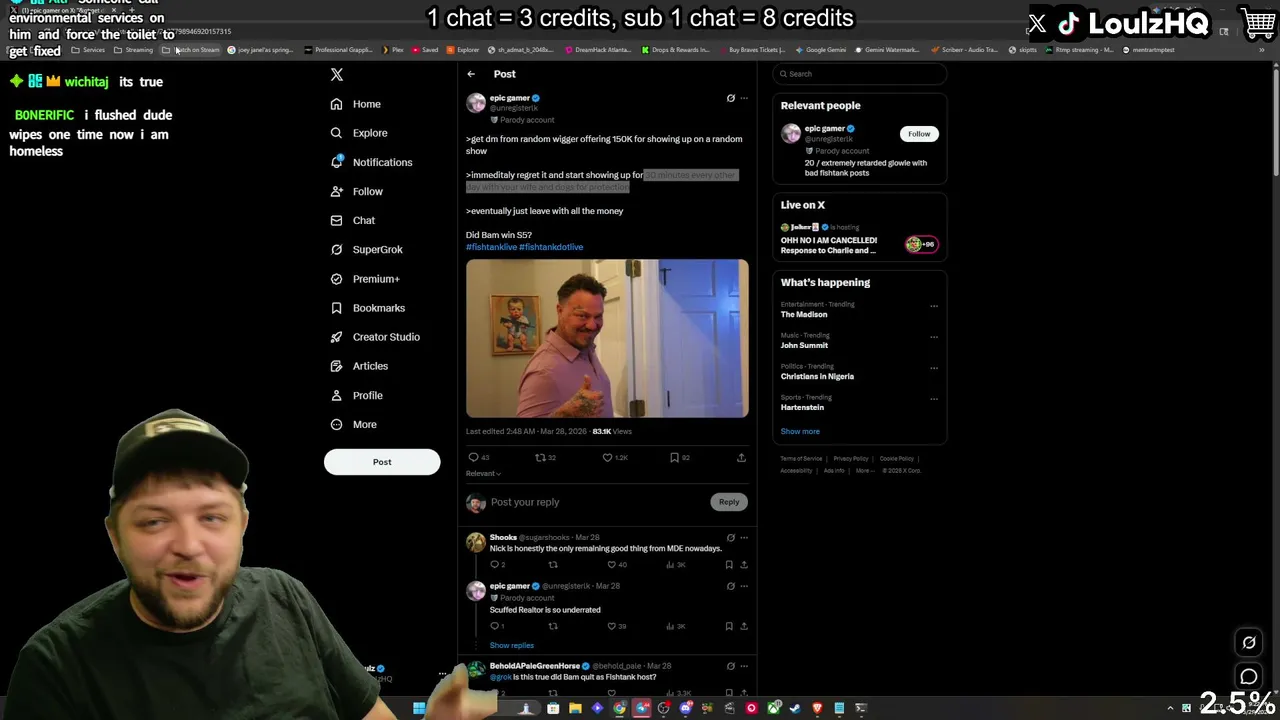1280x720 pixels.
Task: Click the X logo in the sidebar
Action: coord(337,75)
